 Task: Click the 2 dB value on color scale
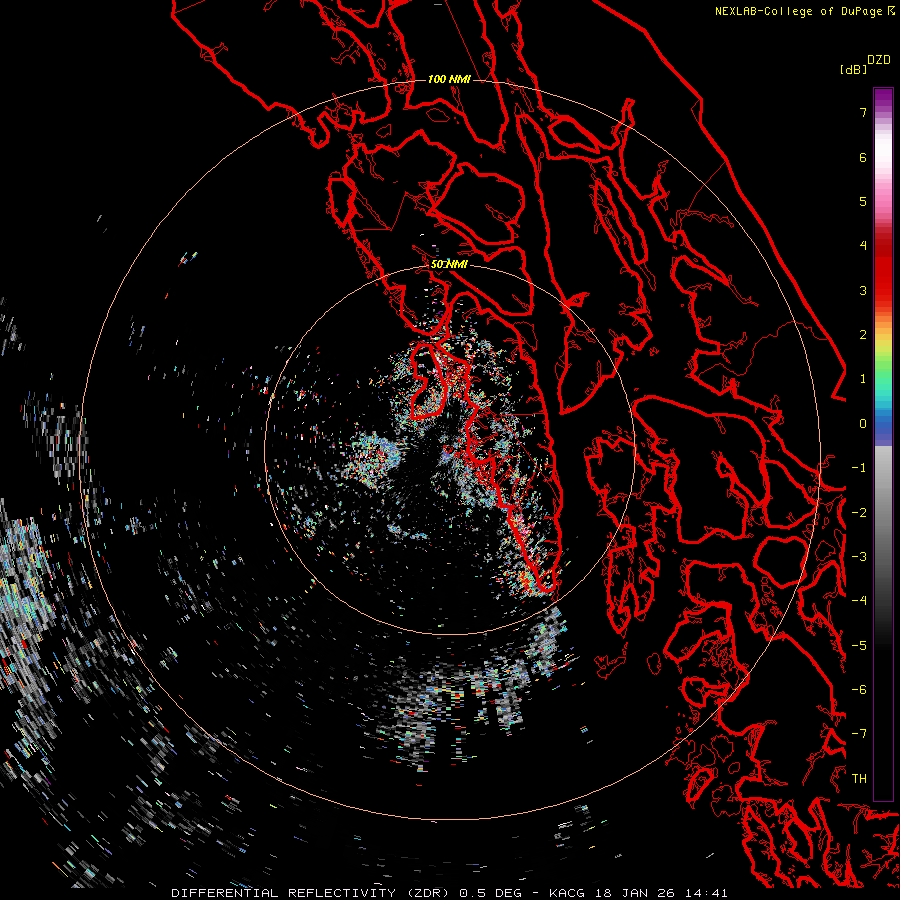863,335
